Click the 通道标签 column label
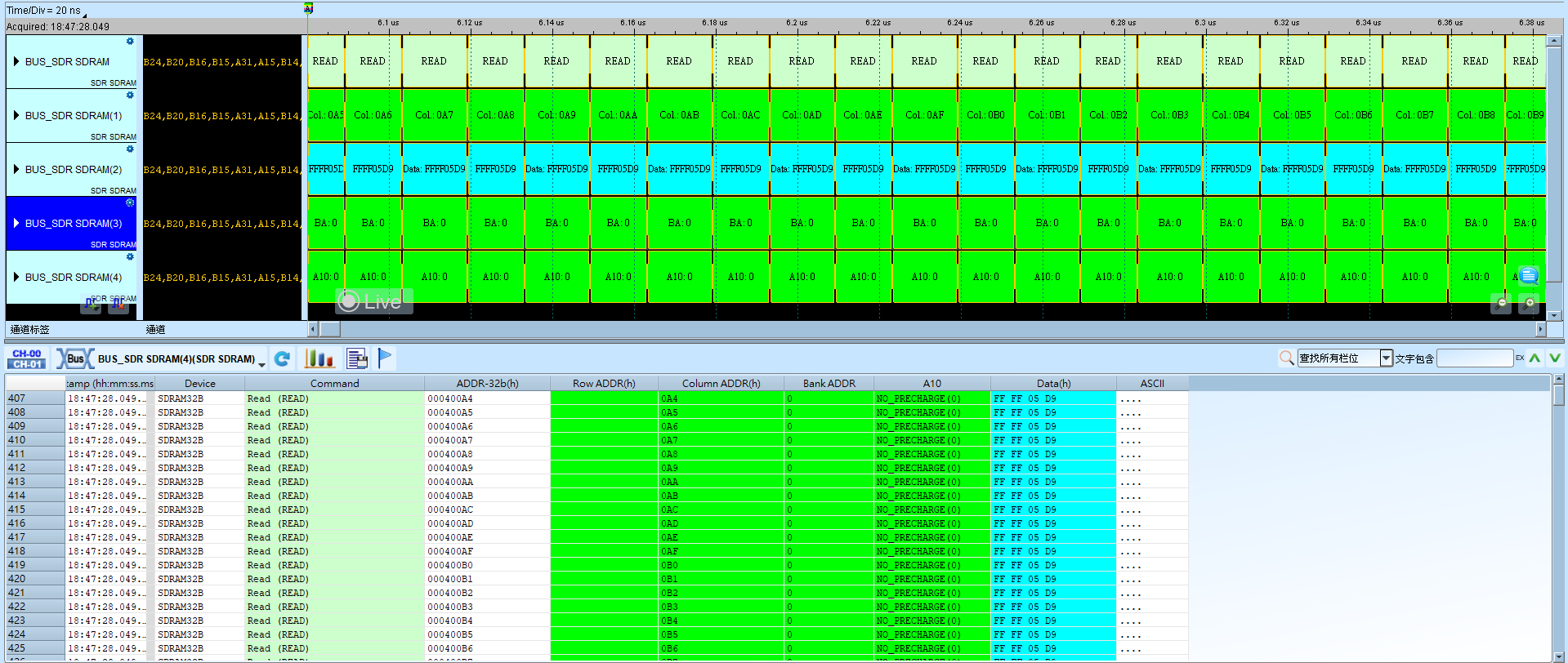This screenshot has width=1568, height=663. 30,329
